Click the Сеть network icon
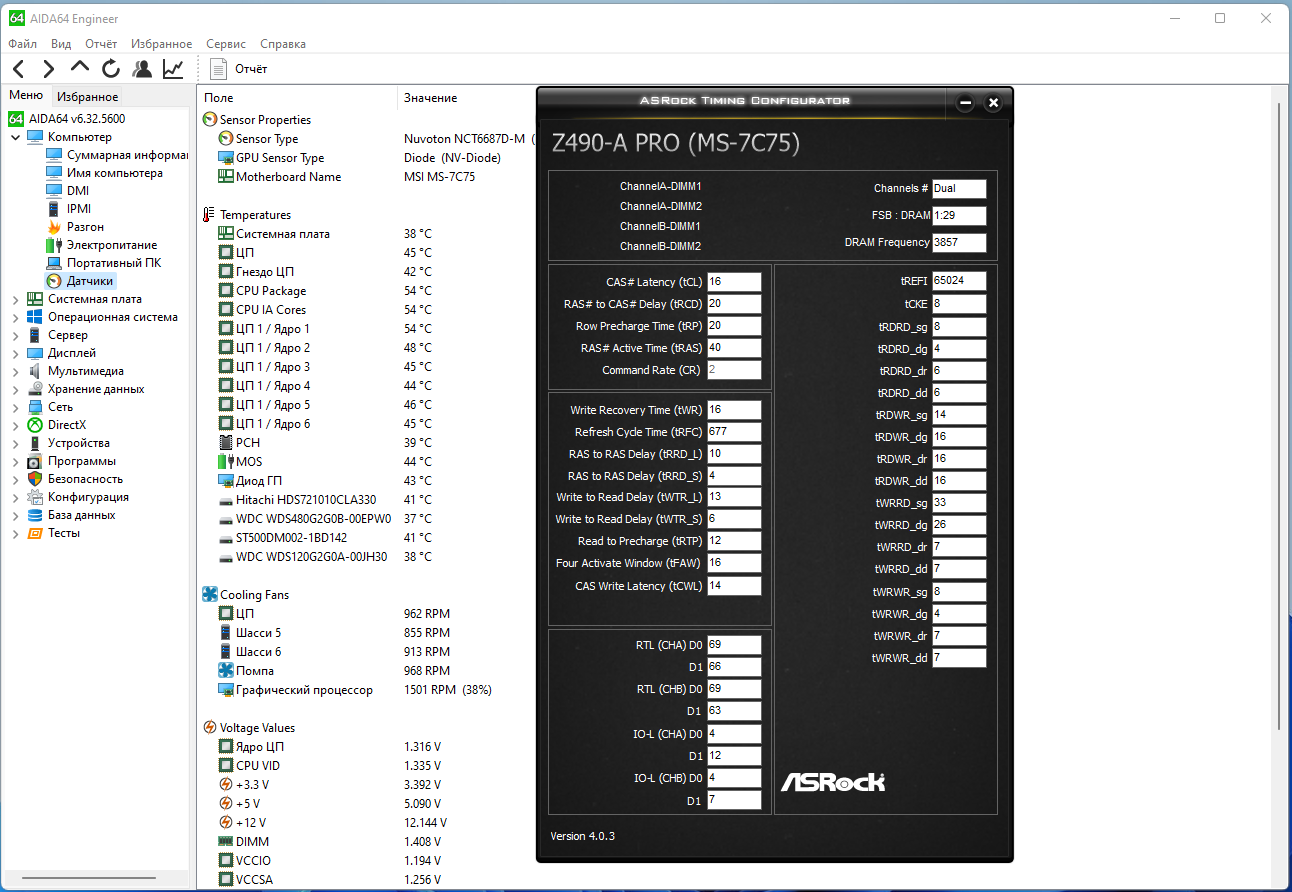The width and height of the screenshot is (1292, 892). (35, 407)
